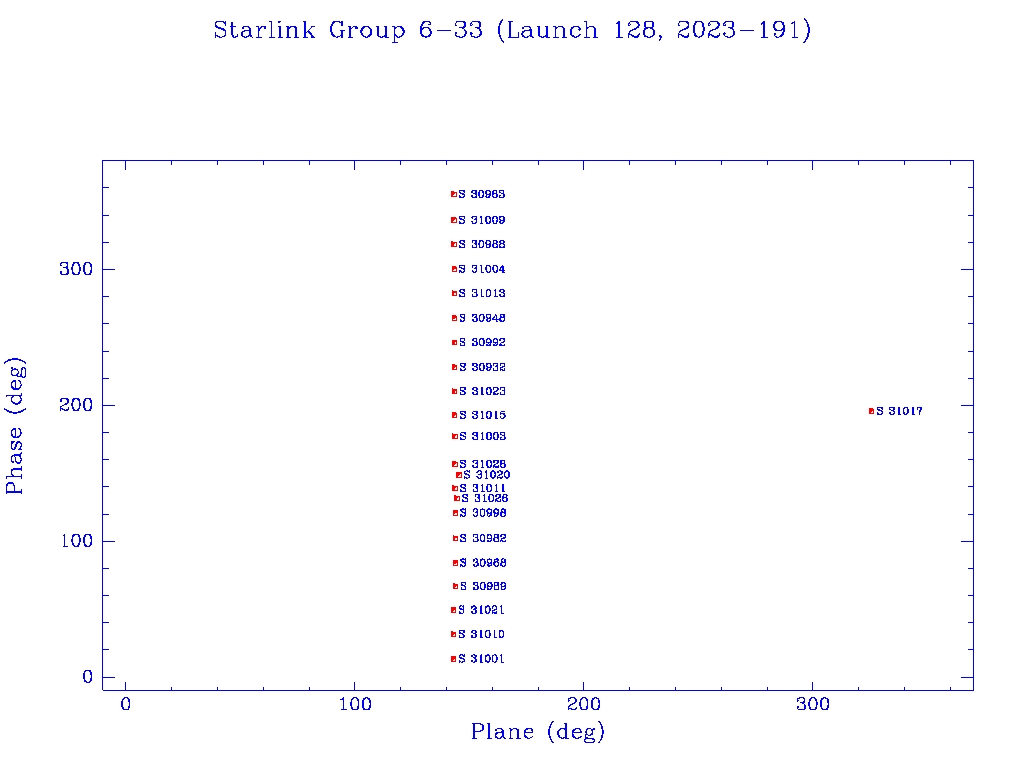Image resolution: width=1024 pixels, height=768 pixels.
Task: Click the 'S 30988' satellite label
Action: point(482,245)
